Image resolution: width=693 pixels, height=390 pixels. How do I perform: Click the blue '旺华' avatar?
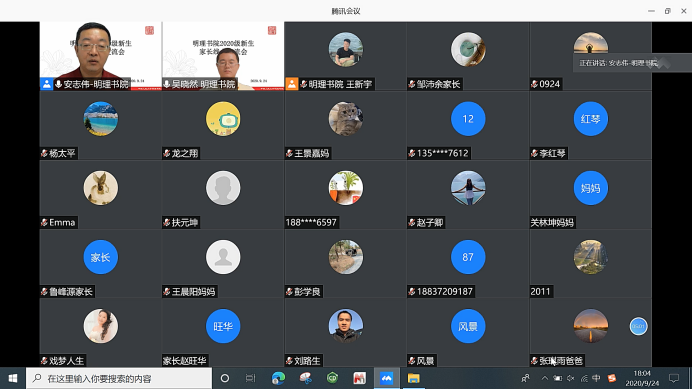[223, 326]
